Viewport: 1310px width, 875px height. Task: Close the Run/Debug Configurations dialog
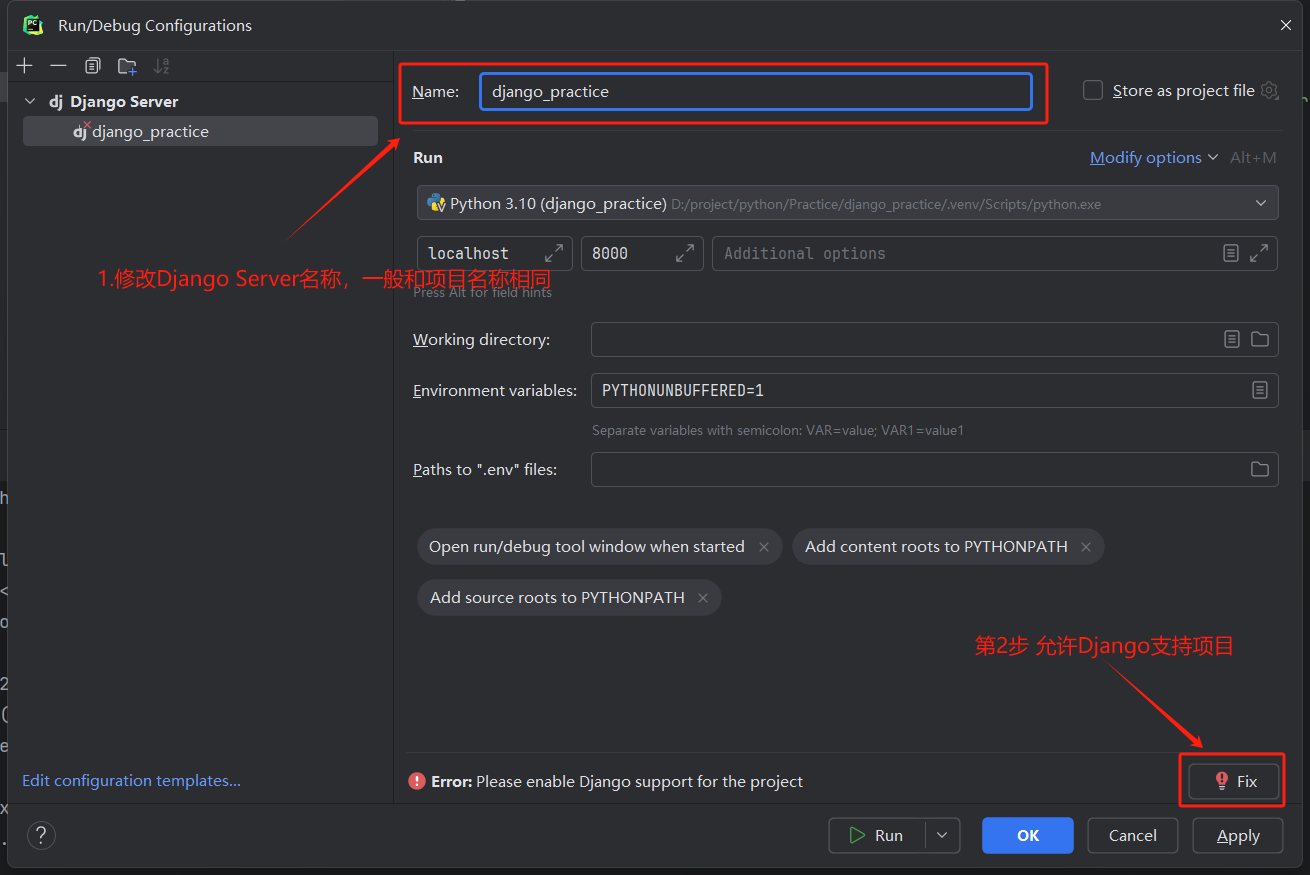1286,26
